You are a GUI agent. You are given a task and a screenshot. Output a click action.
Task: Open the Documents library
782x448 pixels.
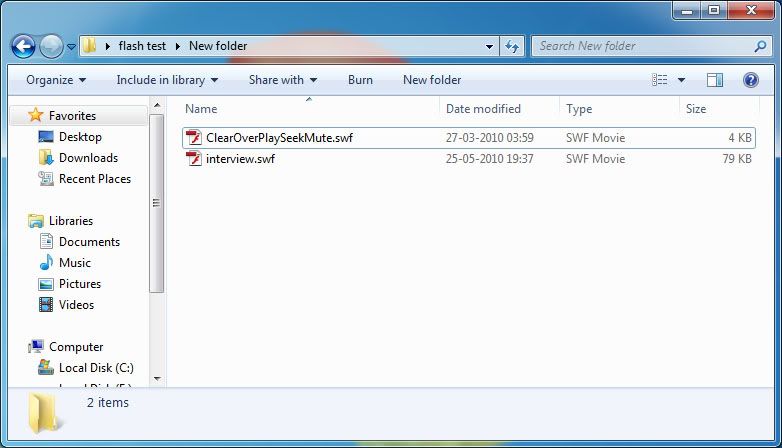click(x=89, y=241)
